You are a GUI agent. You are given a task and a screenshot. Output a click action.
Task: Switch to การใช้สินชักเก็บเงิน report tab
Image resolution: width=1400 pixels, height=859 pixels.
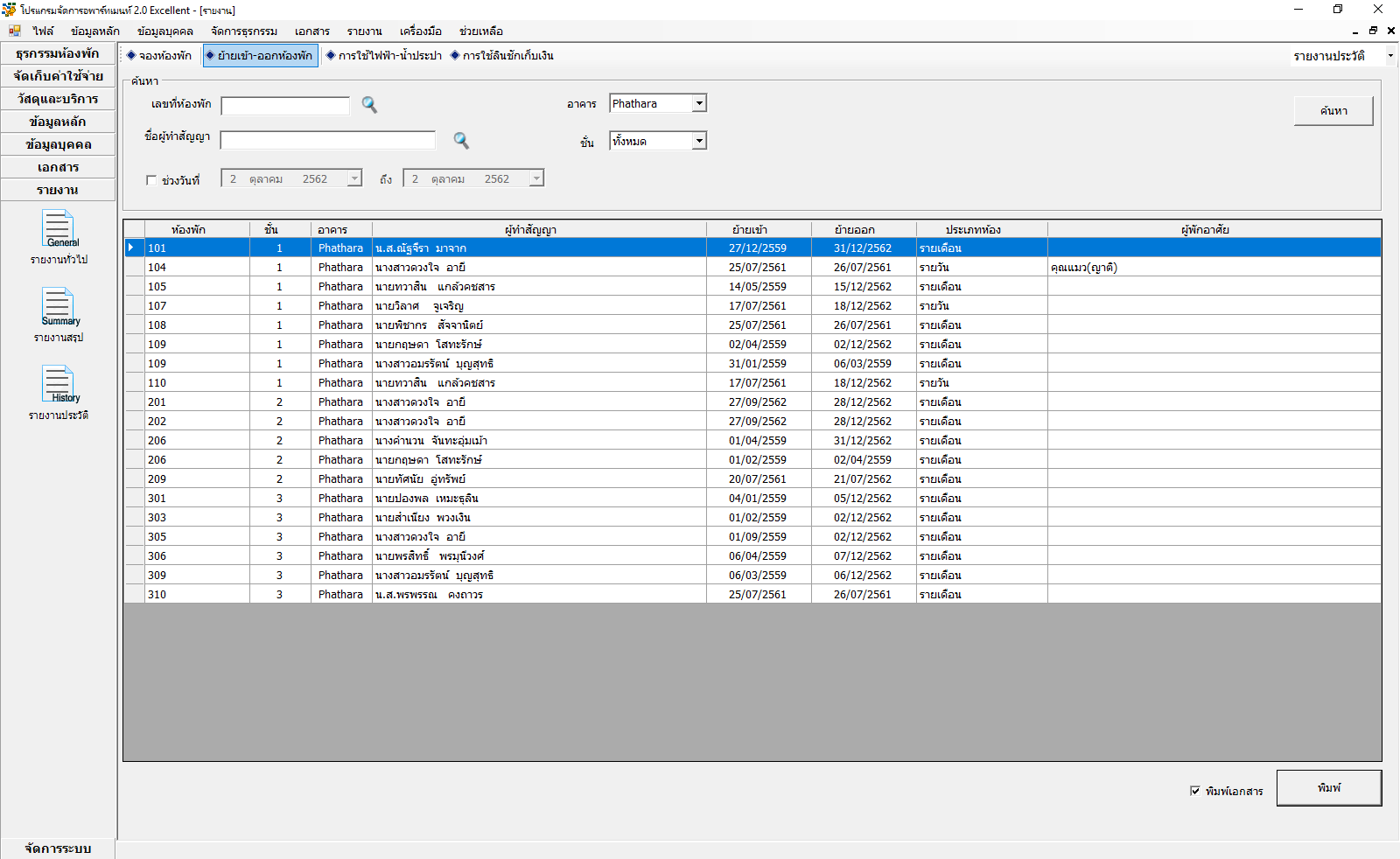coord(502,56)
